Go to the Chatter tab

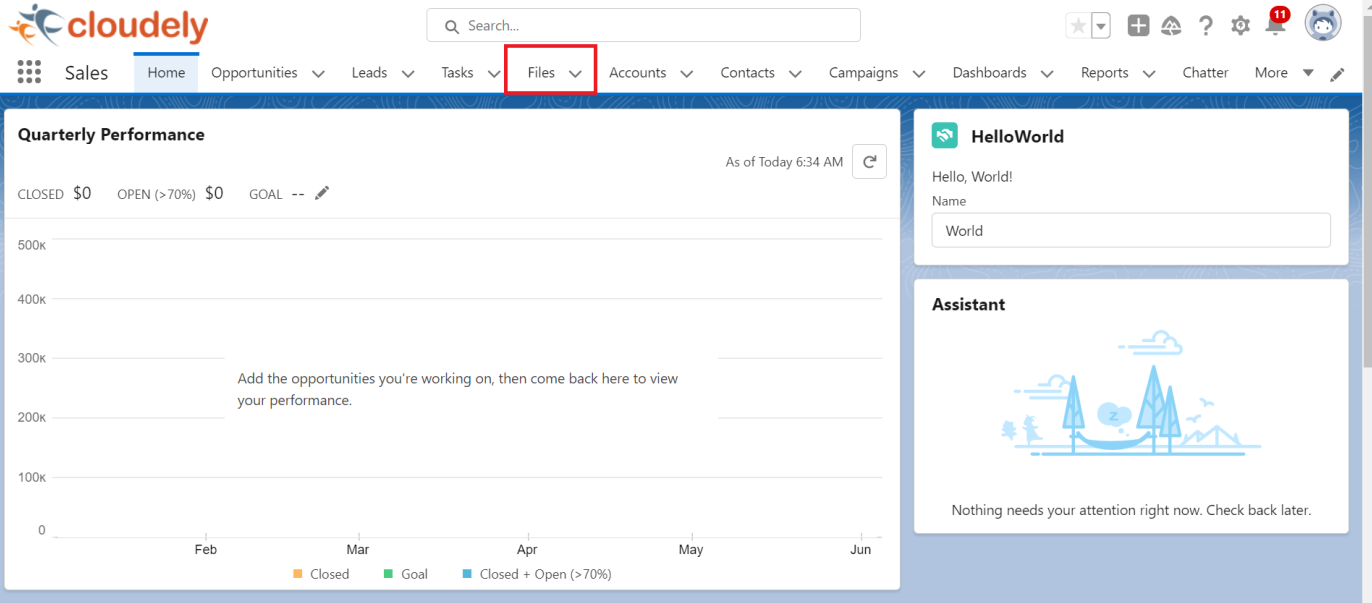point(1205,72)
